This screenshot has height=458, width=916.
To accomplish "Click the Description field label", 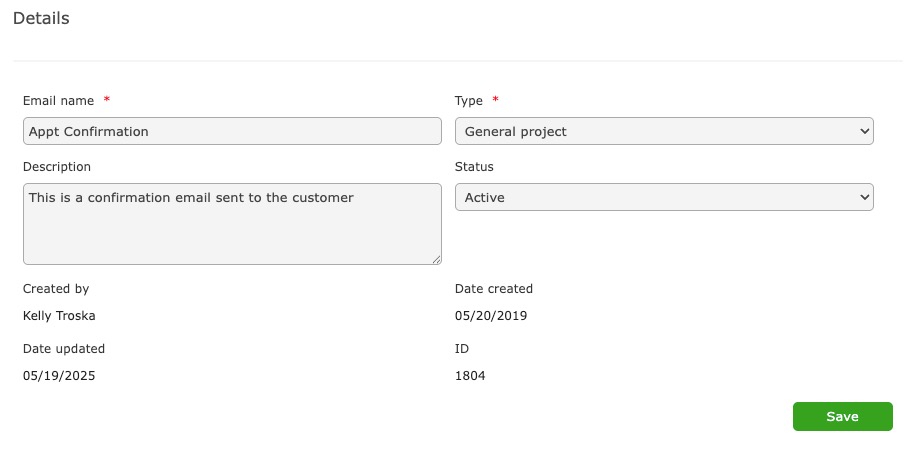I will [x=56, y=167].
